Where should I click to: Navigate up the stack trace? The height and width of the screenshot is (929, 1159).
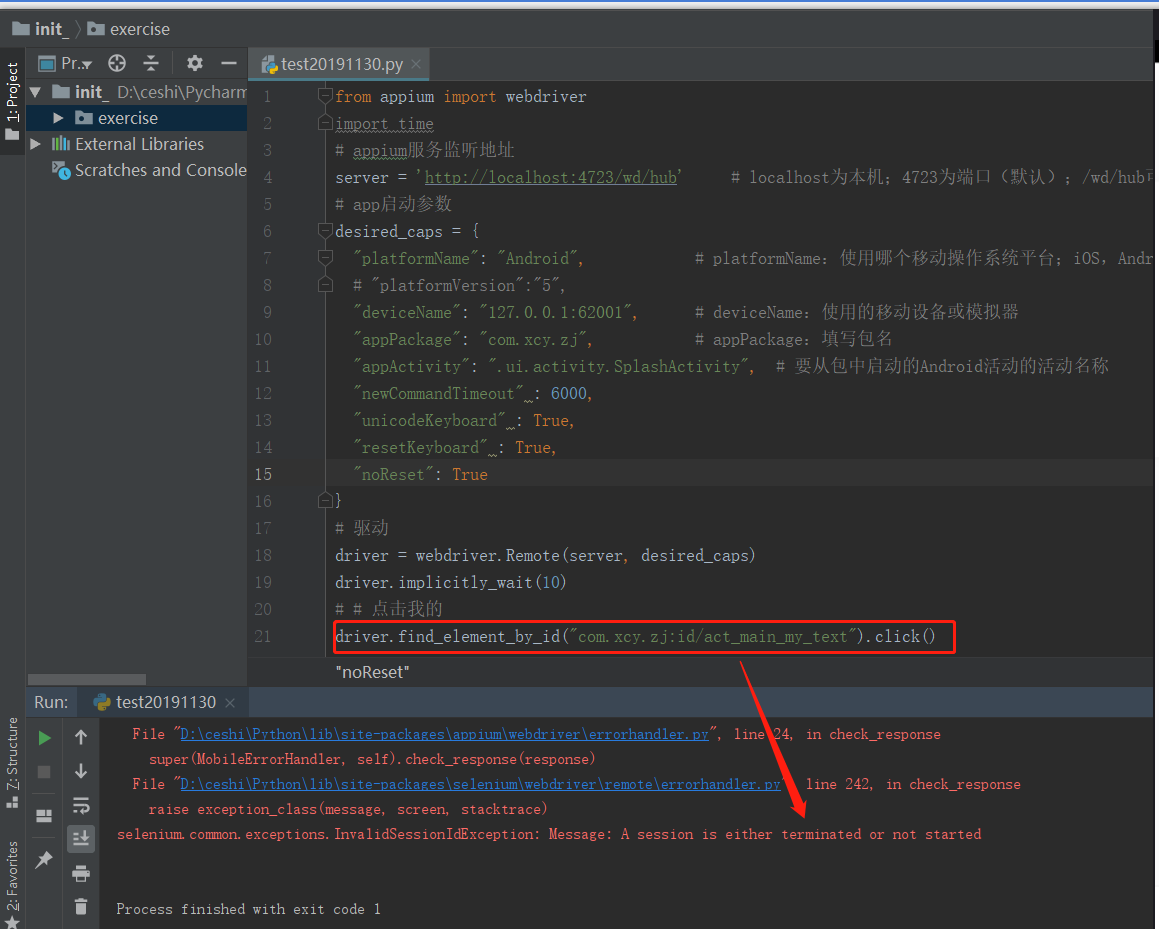[81, 739]
